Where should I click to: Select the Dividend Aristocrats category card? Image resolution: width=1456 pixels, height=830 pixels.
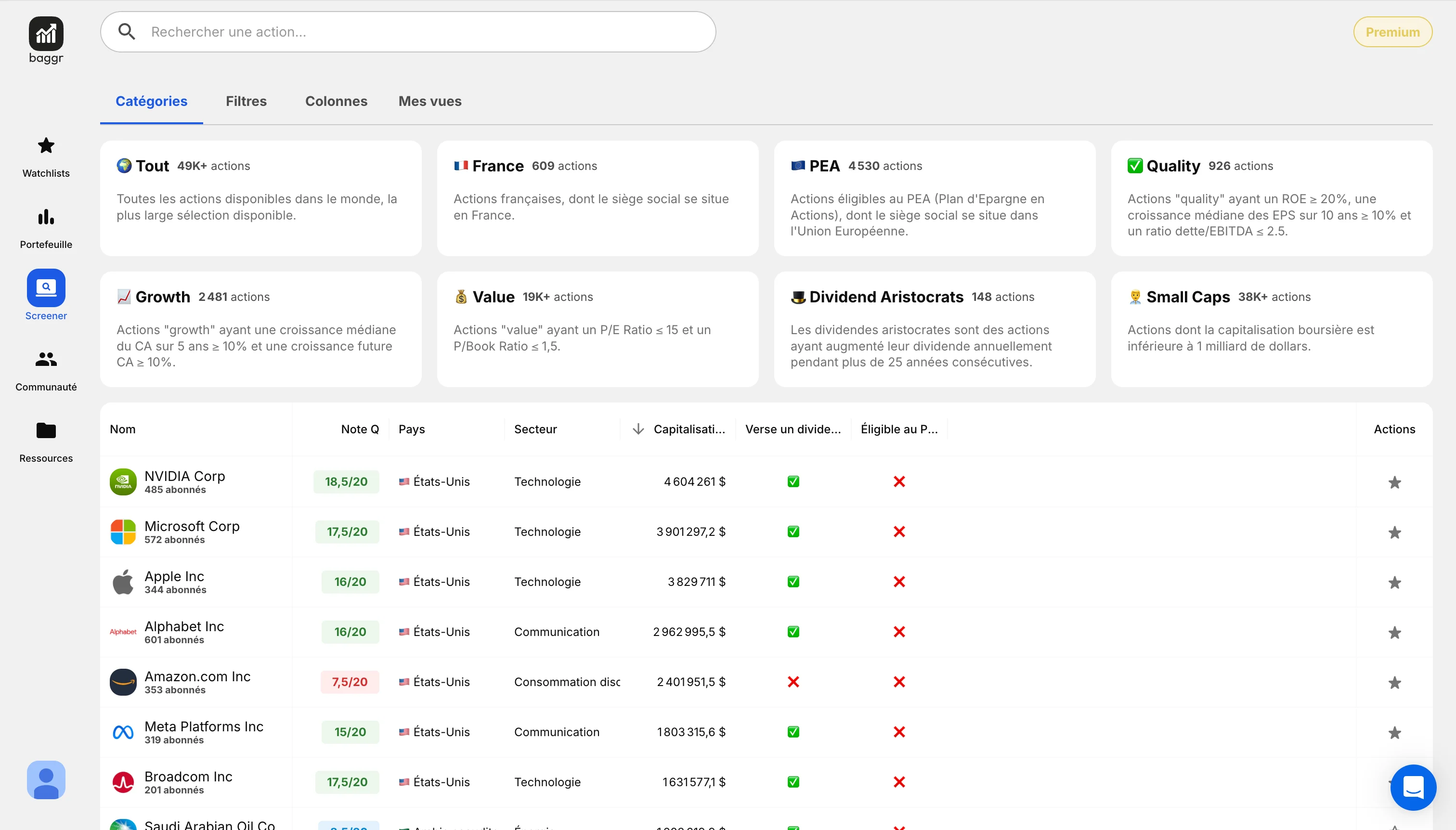pos(934,329)
